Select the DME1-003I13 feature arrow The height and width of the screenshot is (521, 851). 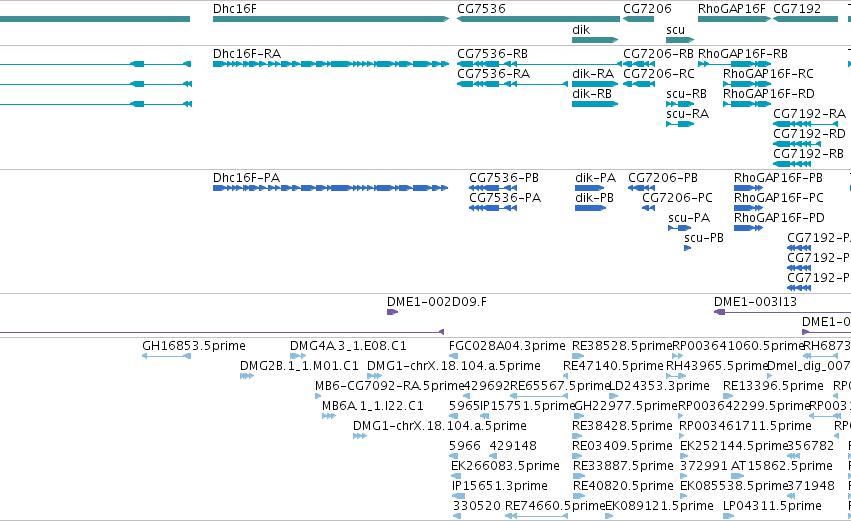tap(719, 312)
